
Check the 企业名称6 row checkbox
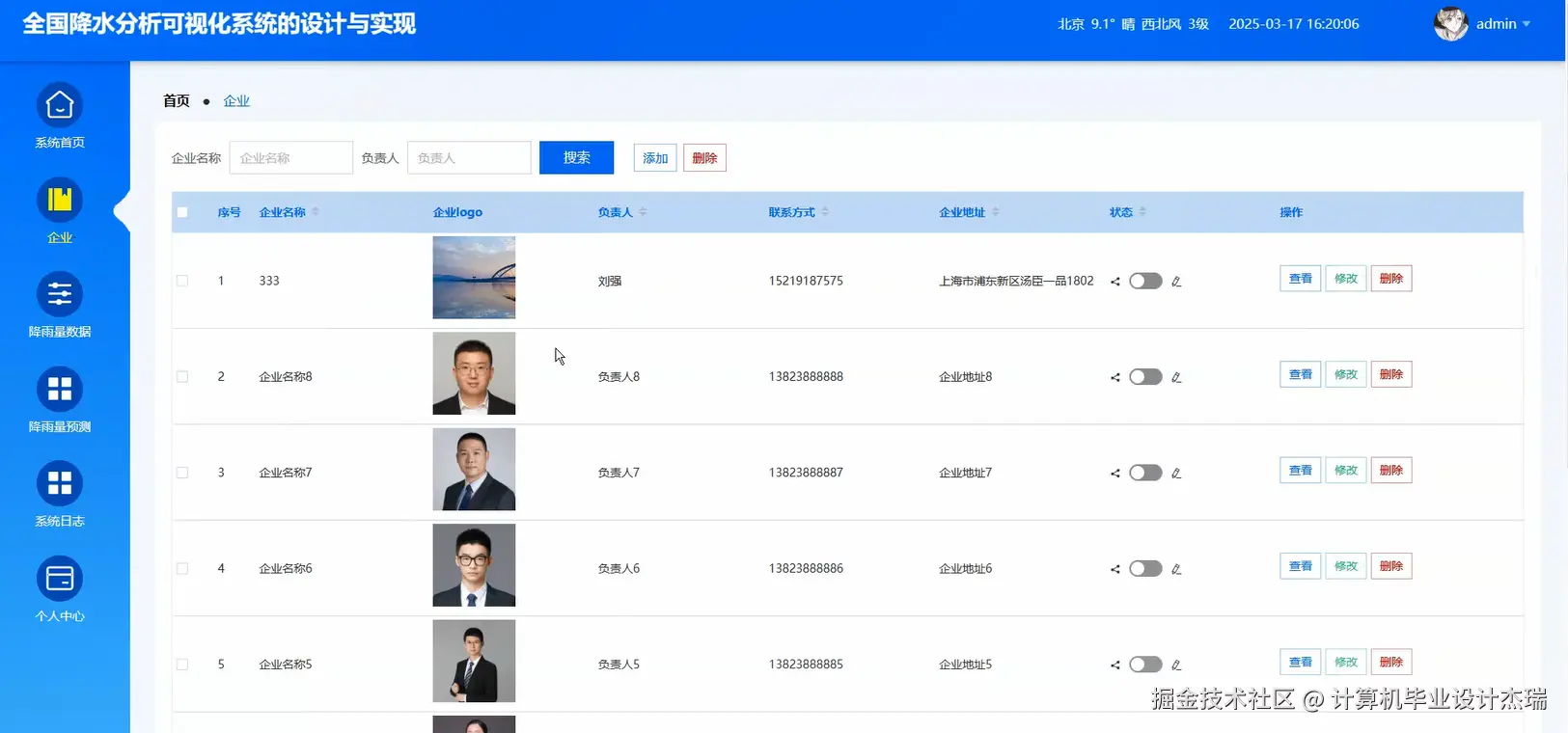(x=182, y=568)
